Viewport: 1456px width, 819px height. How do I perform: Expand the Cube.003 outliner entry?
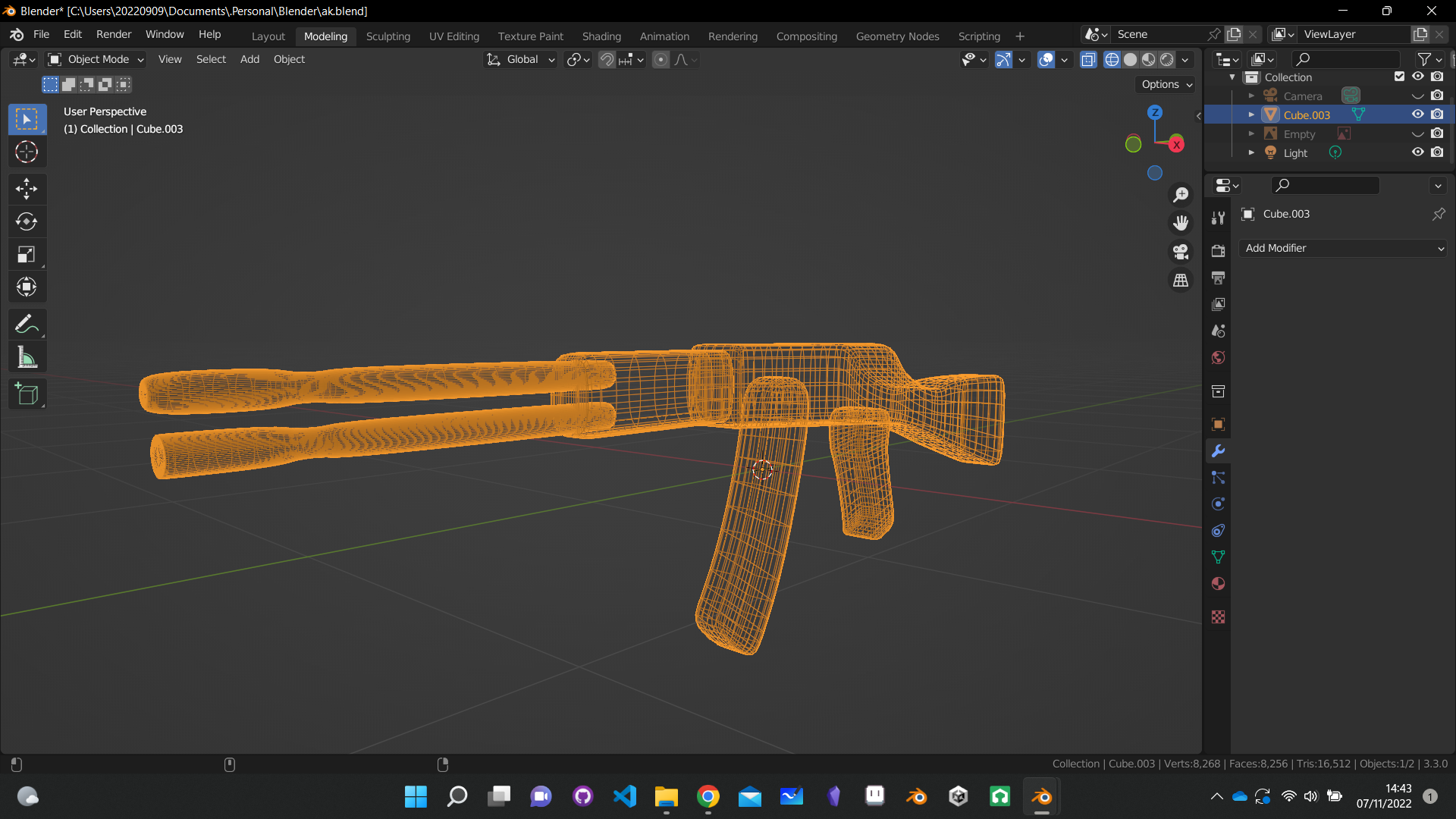coord(1251,115)
